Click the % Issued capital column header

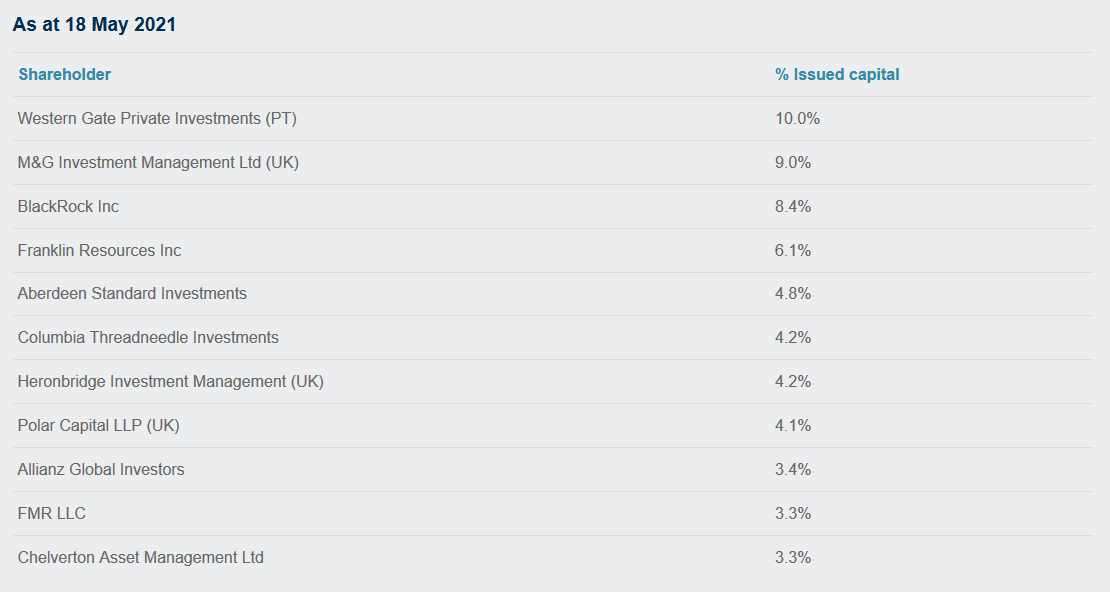837,74
